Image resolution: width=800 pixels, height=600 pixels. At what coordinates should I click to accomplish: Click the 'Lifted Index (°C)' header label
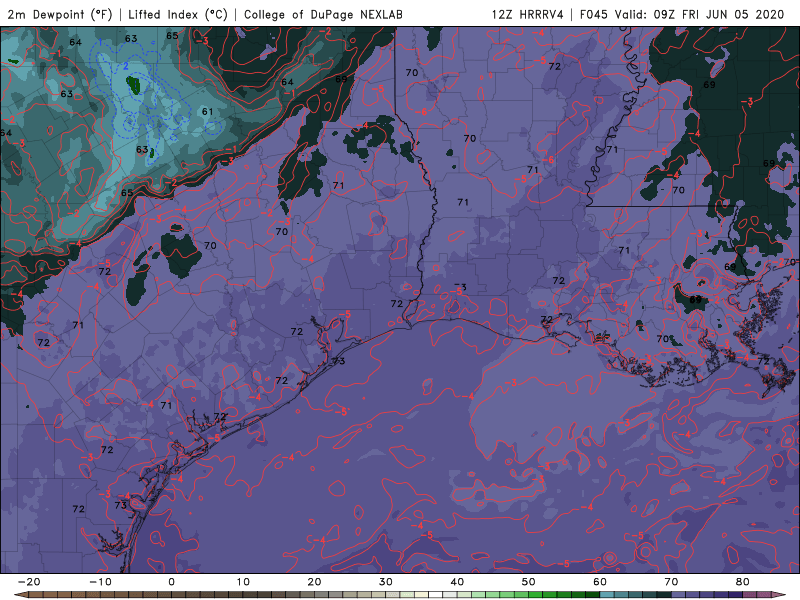pos(178,14)
